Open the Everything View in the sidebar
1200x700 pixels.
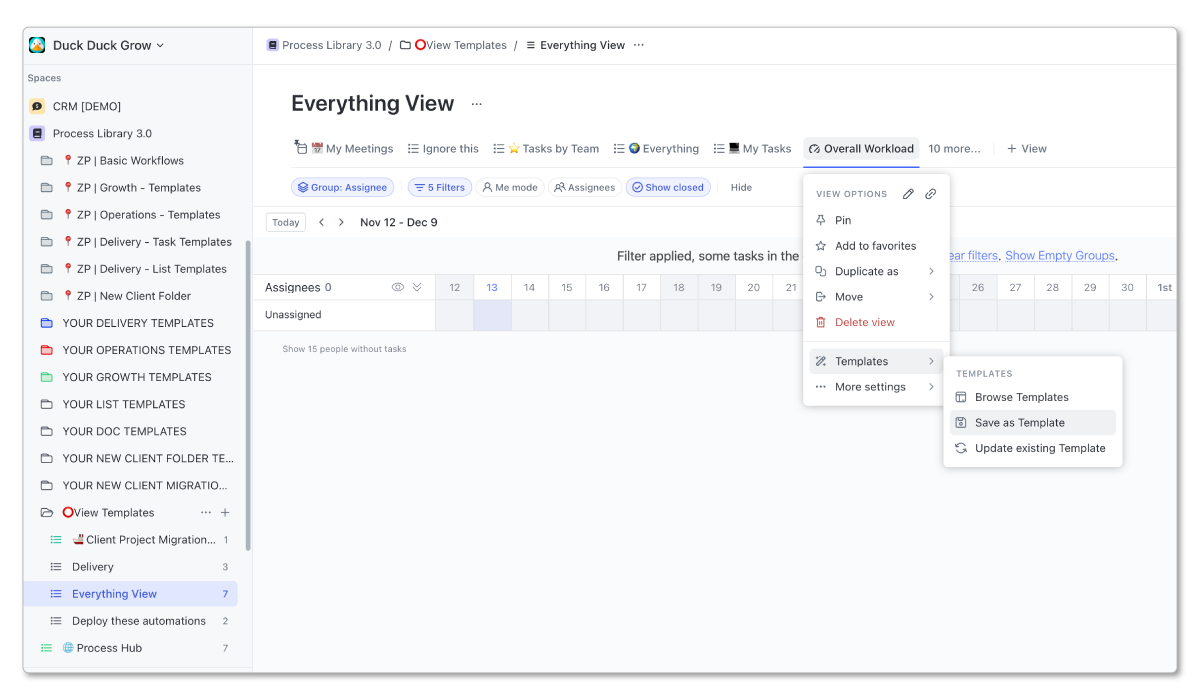[114, 593]
